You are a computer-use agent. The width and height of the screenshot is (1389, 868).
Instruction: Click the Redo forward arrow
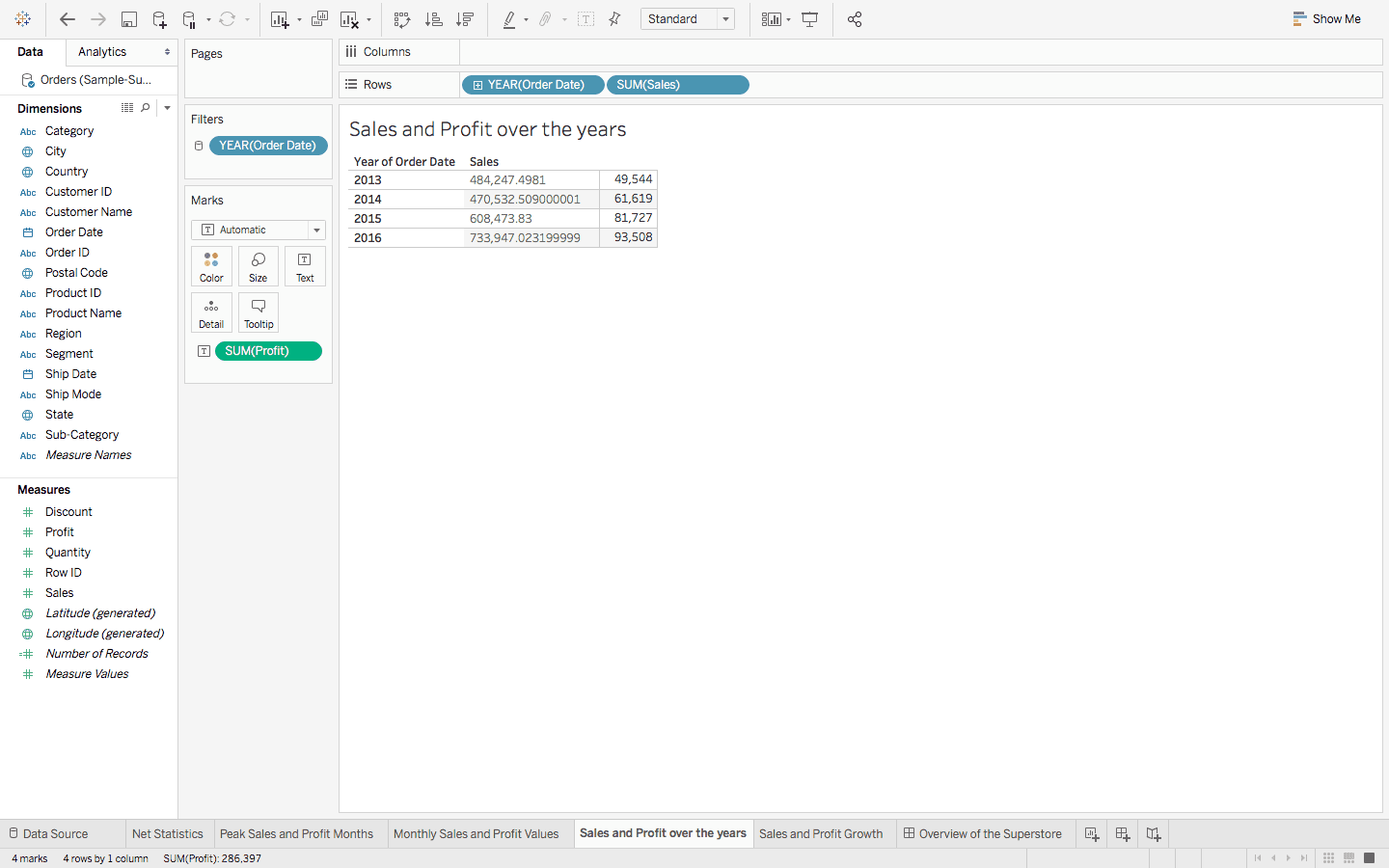click(97, 19)
